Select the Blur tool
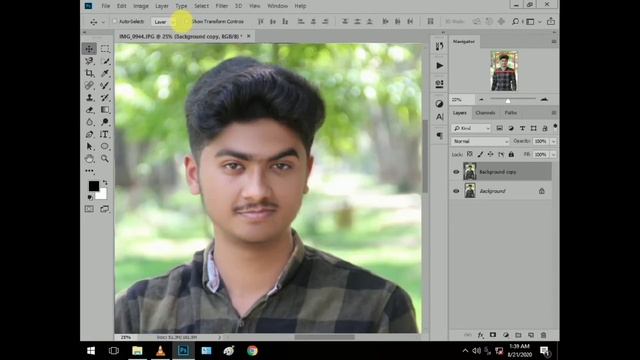The image size is (640, 360). pos(89,122)
